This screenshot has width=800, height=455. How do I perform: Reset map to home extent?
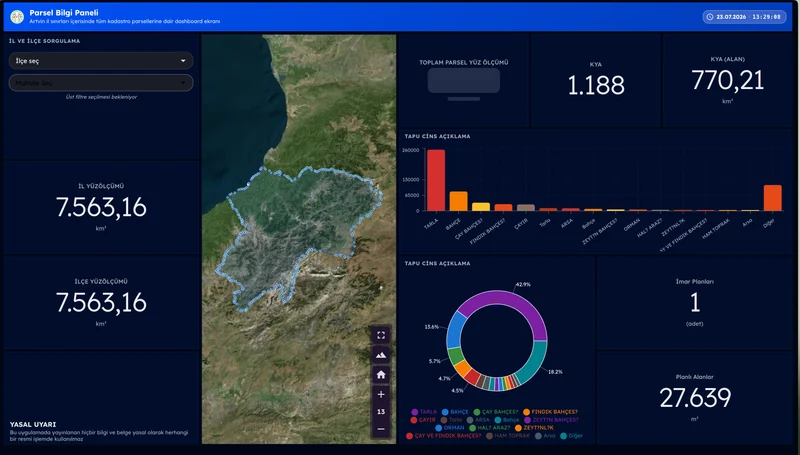[x=381, y=375]
